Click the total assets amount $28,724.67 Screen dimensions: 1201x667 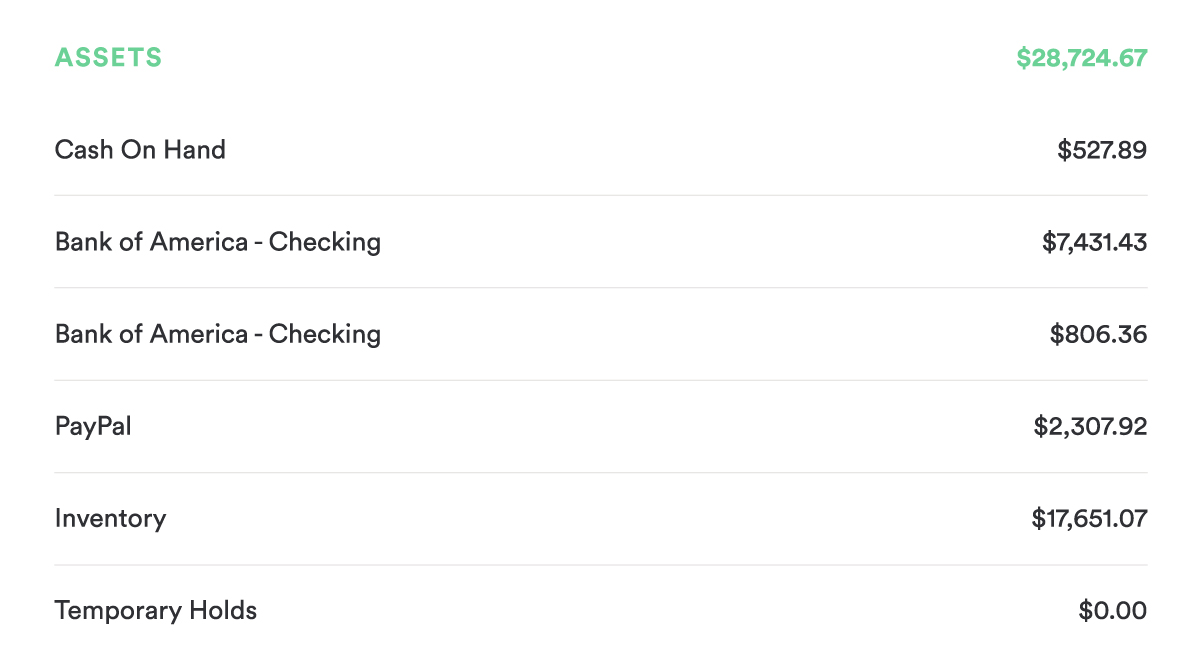coord(1081,58)
